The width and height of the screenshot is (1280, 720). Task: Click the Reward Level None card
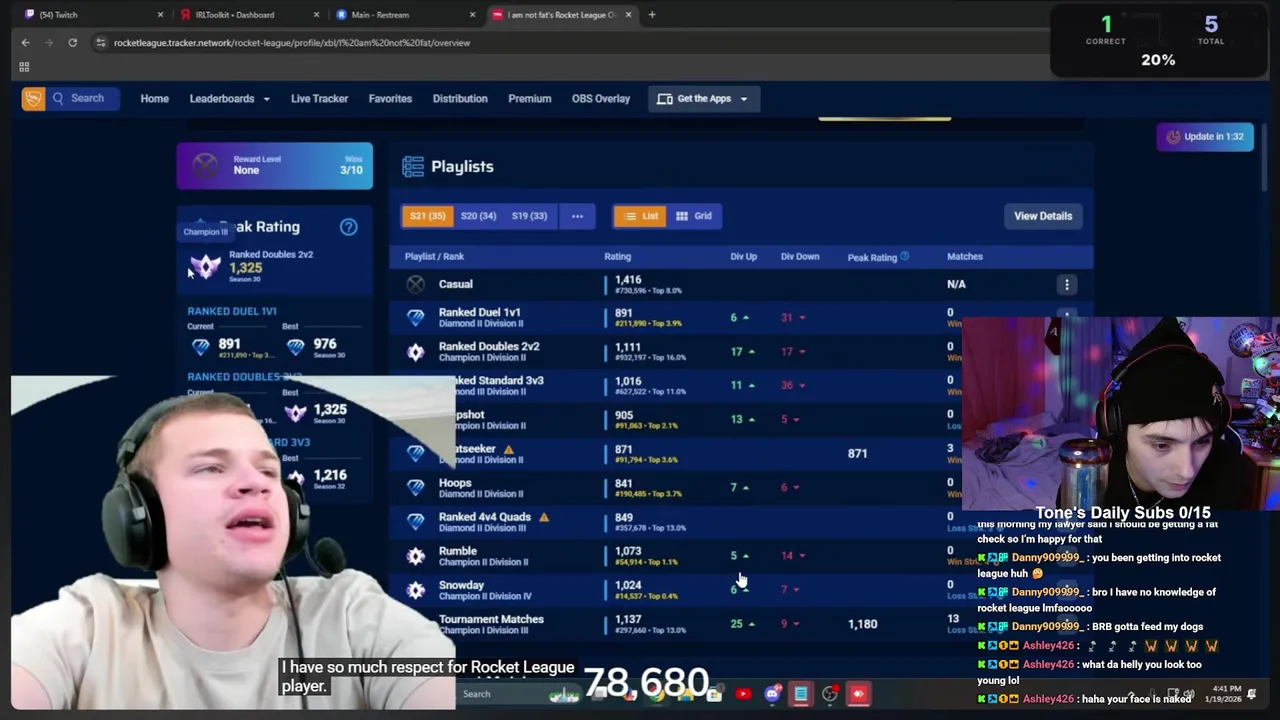(x=275, y=165)
